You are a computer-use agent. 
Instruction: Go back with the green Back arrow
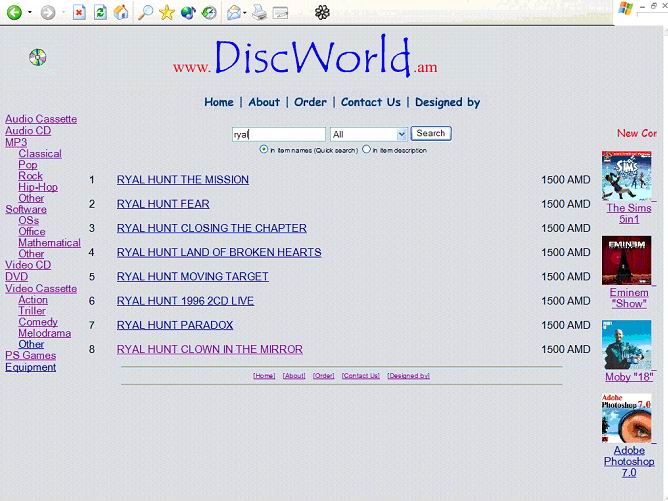(14, 12)
